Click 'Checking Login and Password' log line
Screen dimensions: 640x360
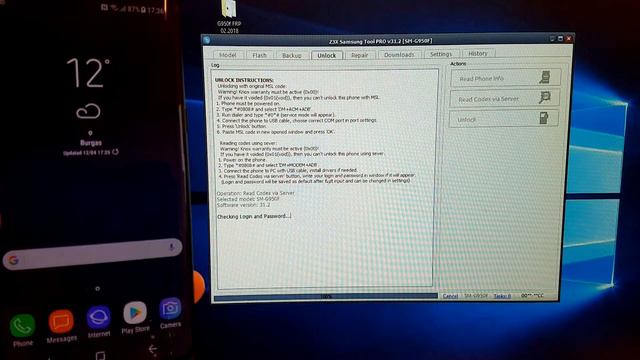(254, 216)
